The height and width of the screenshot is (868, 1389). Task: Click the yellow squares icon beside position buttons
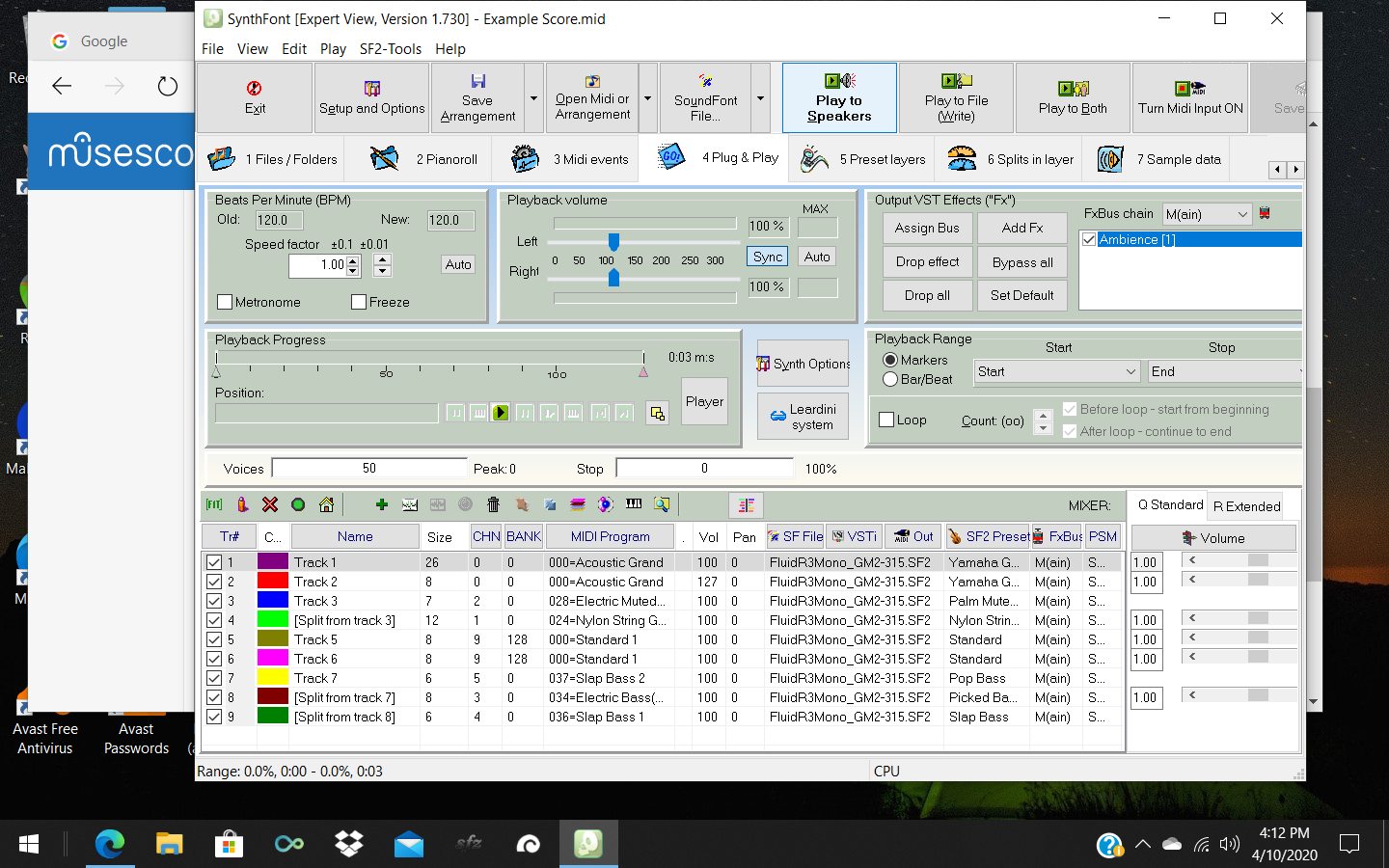[658, 413]
